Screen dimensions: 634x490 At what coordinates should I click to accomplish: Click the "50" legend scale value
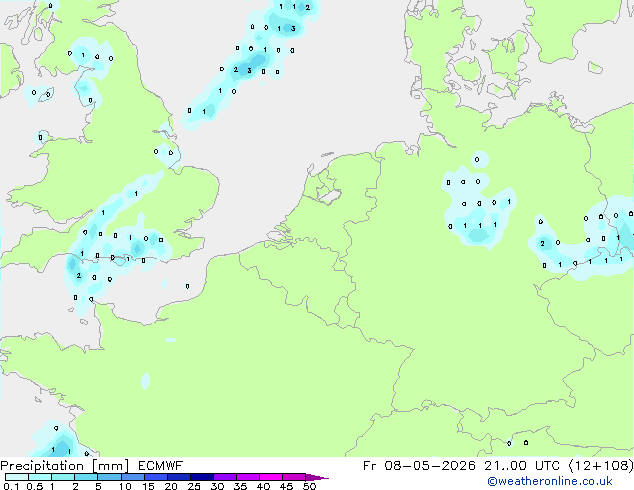tap(310, 486)
